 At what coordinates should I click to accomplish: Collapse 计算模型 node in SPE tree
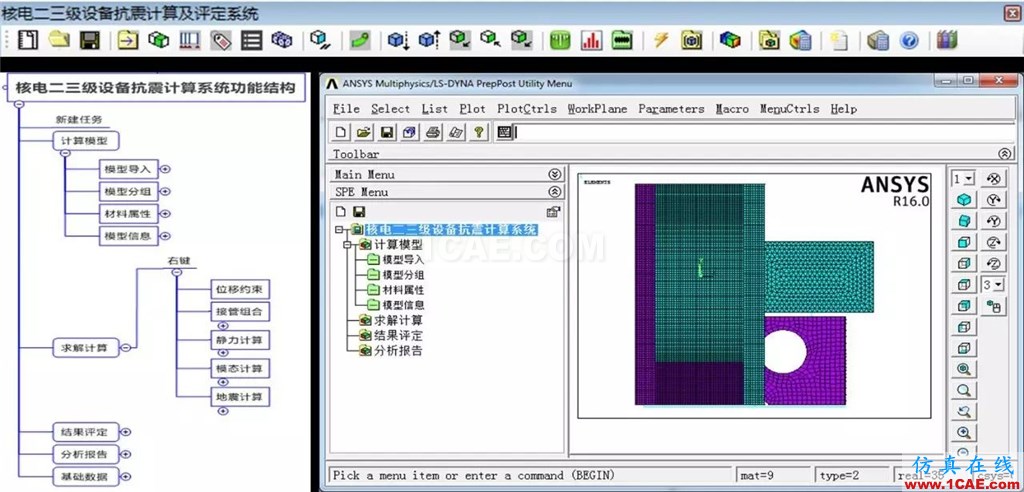pyautogui.click(x=347, y=245)
